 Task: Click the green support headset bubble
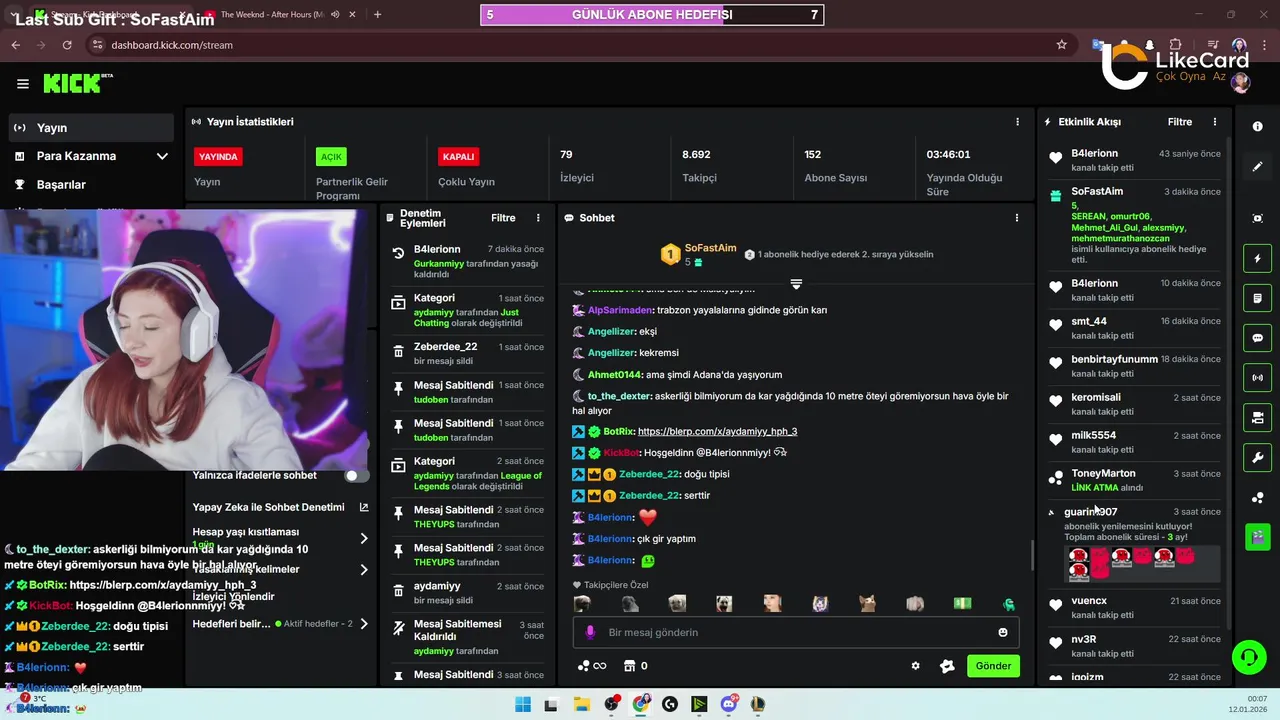(x=1248, y=657)
